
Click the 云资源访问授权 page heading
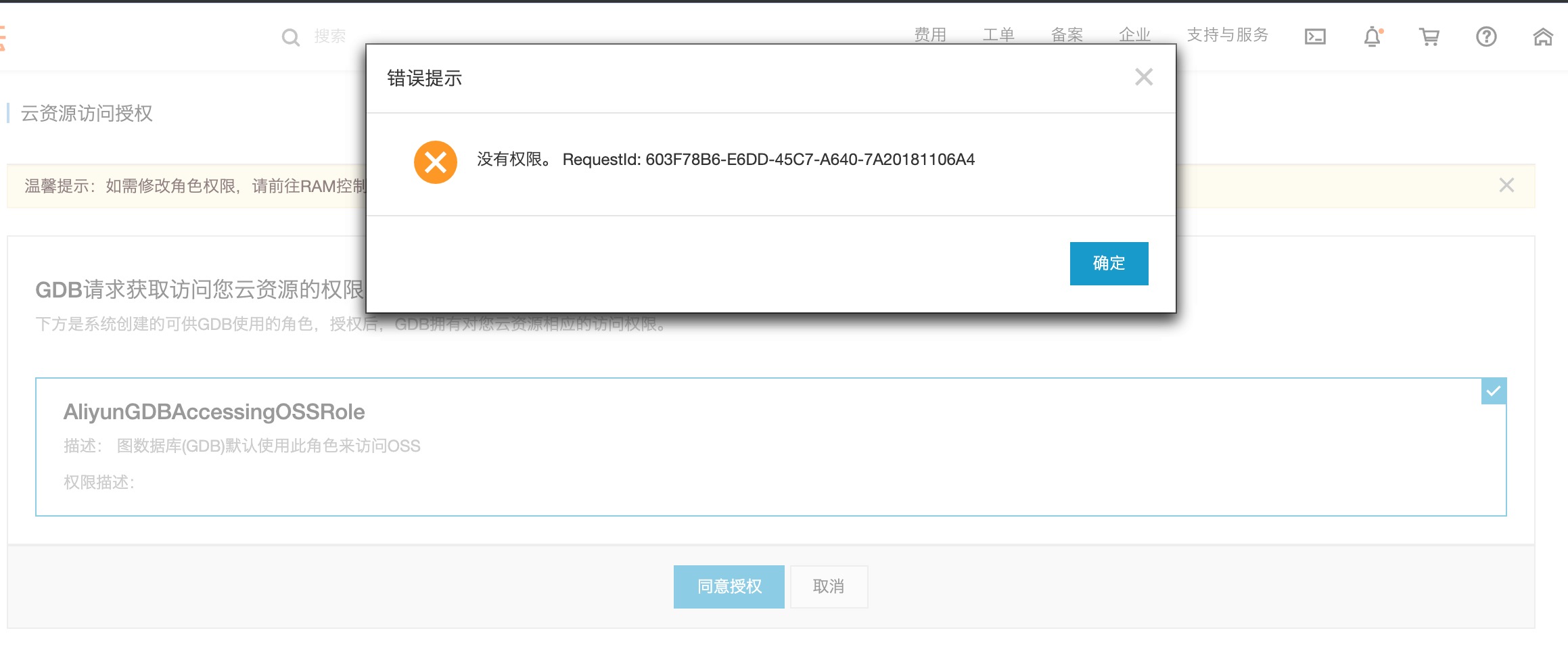(x=87, y=114)
